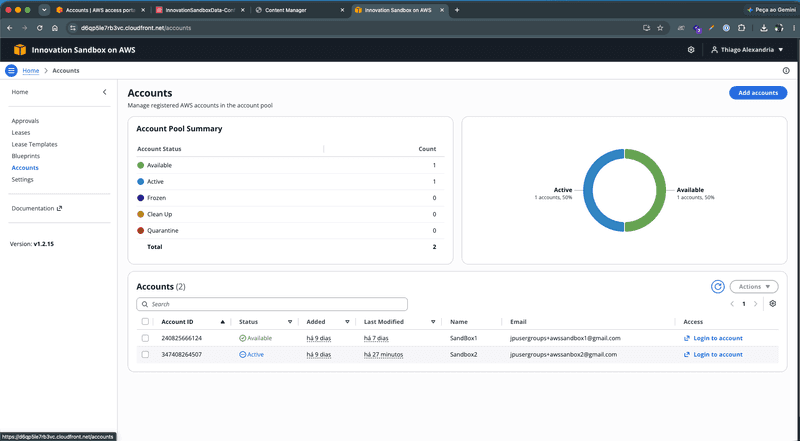Click the Home breadcrumb link
The image size is (800, 441).
click(31, 70)
